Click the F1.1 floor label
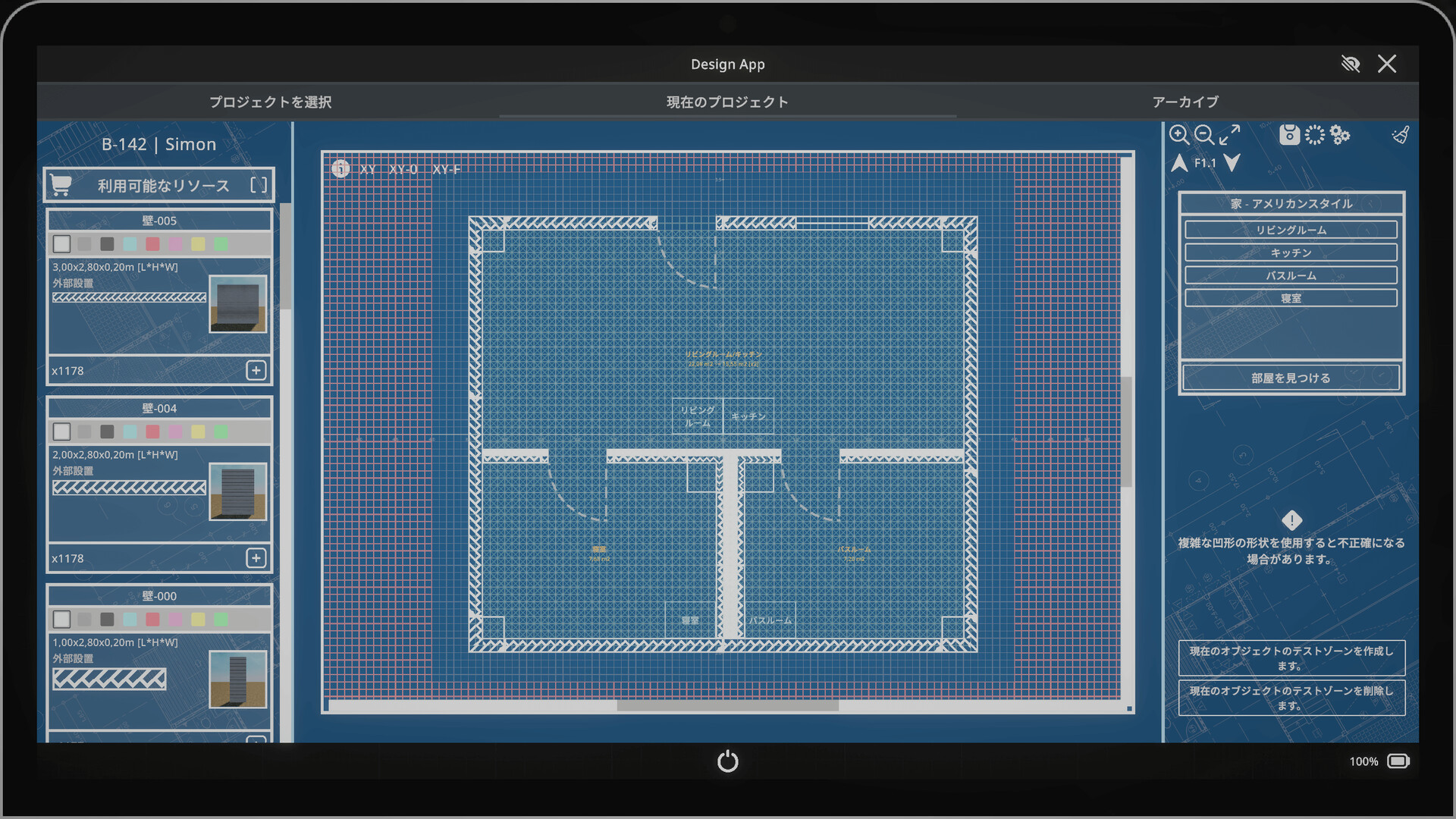 (1205, 163)
